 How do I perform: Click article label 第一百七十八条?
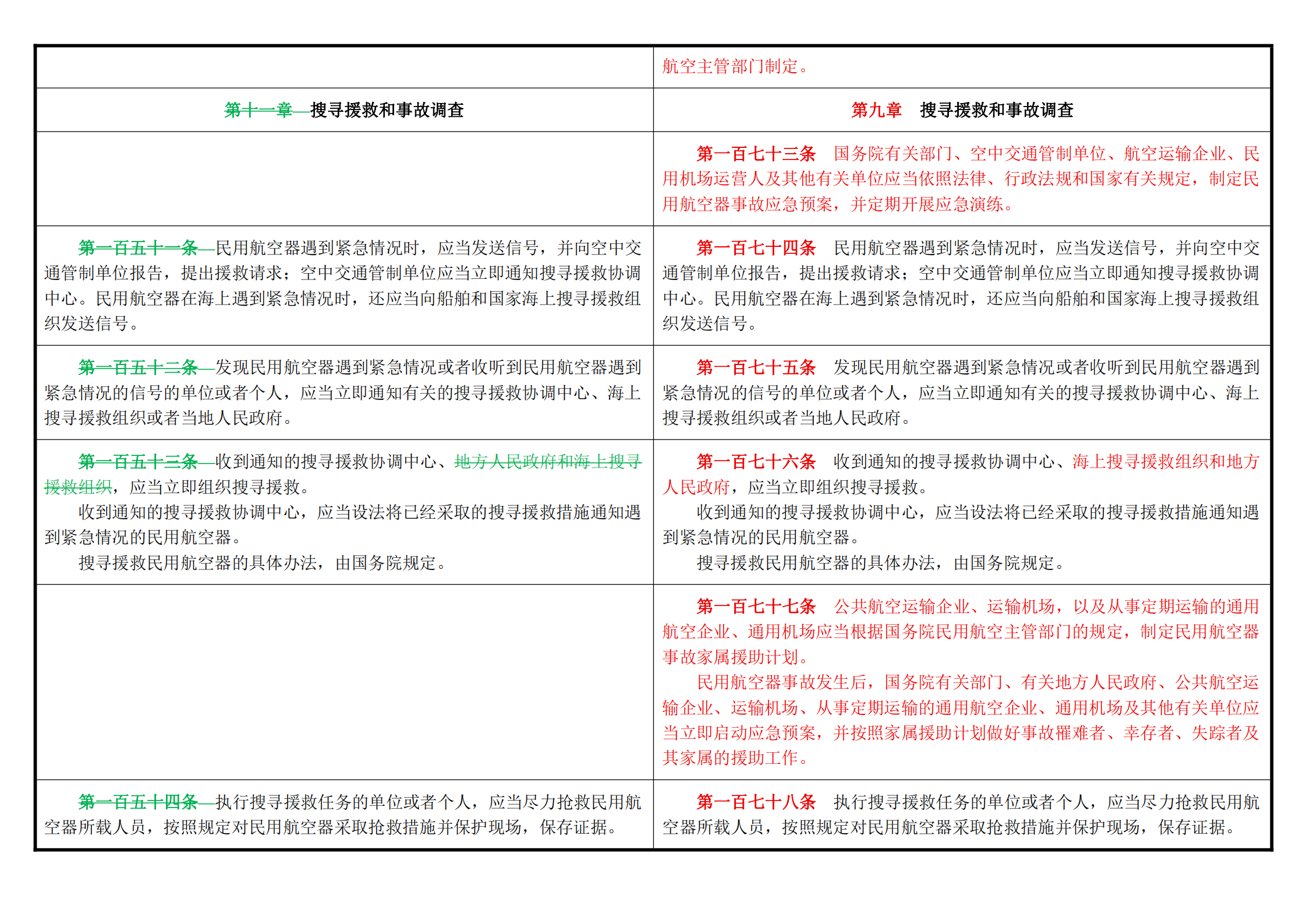756,802
